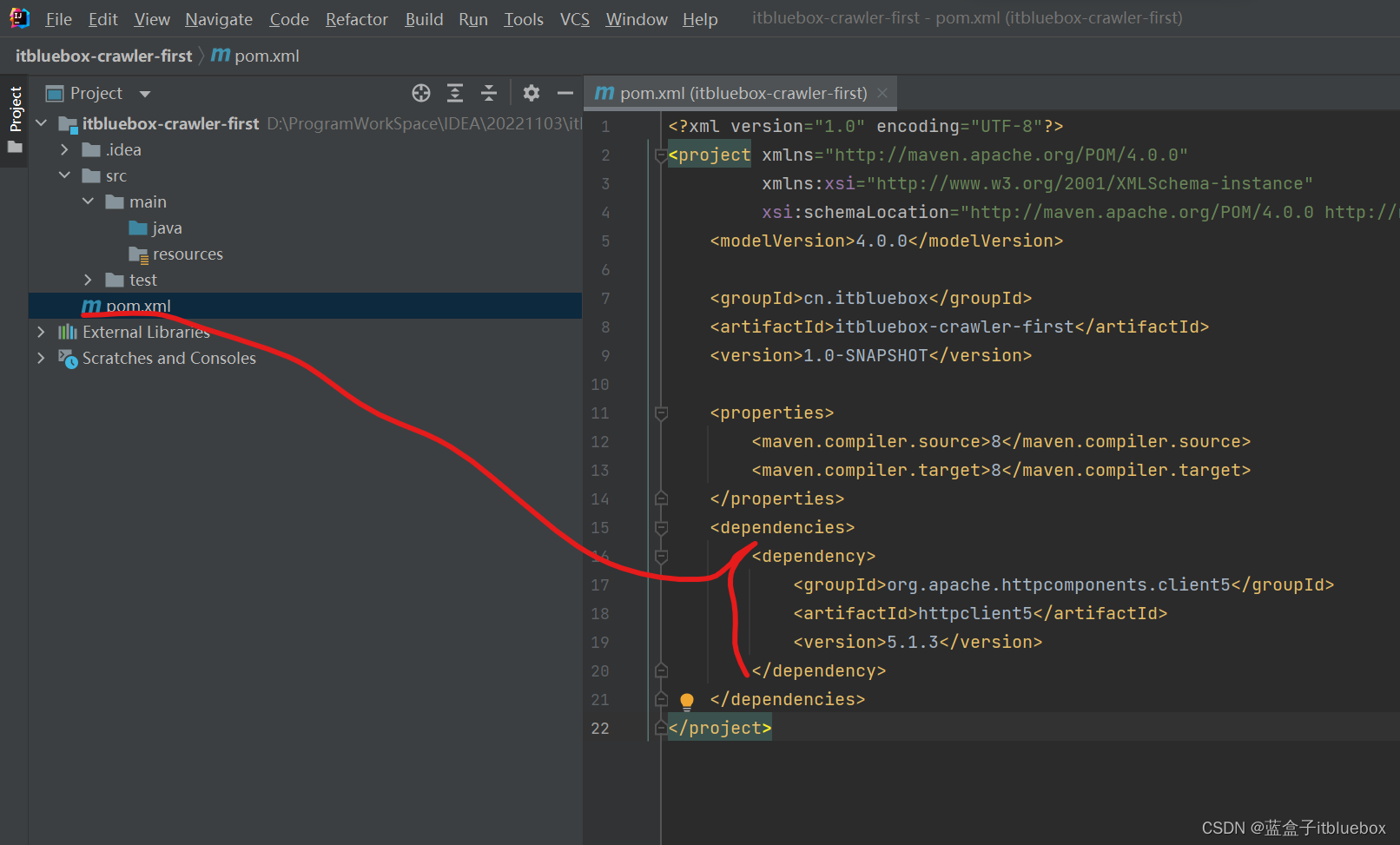
Task: Open Project panel settings gear
Action: (532, 93)
